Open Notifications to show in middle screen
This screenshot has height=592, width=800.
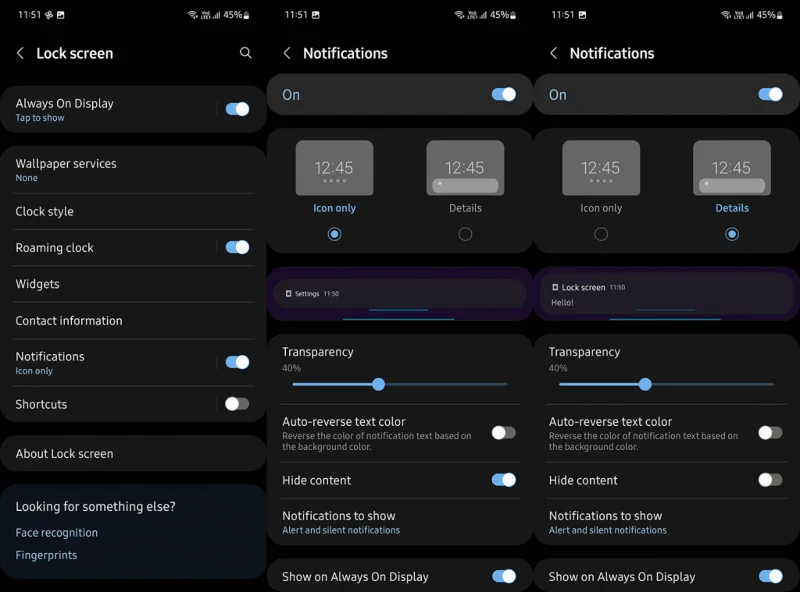[x=400, y=522]
